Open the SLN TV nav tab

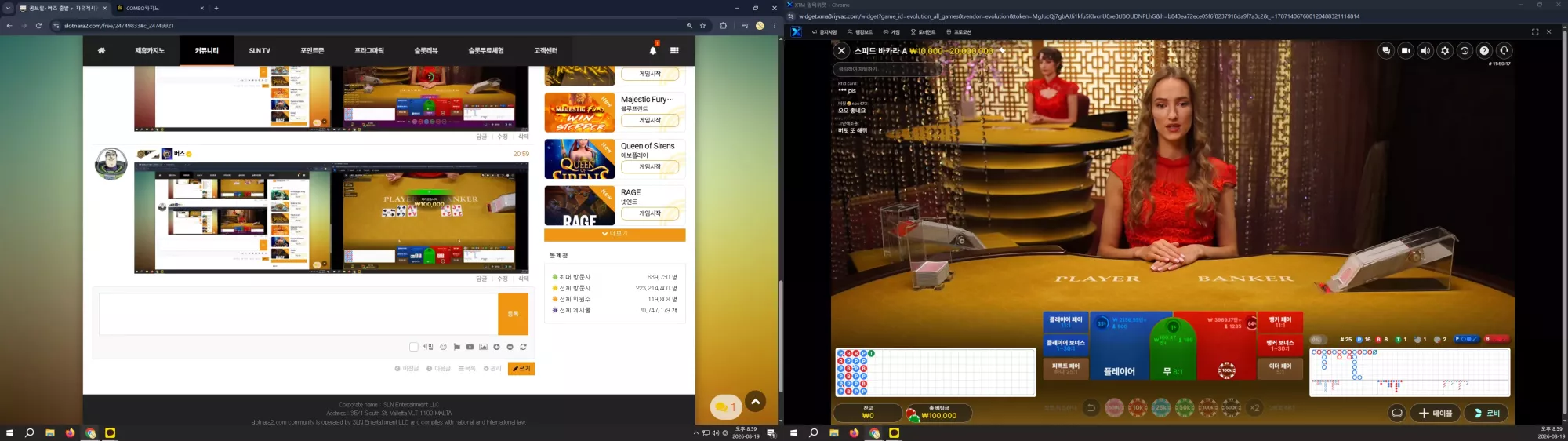[x=260, y=50]
